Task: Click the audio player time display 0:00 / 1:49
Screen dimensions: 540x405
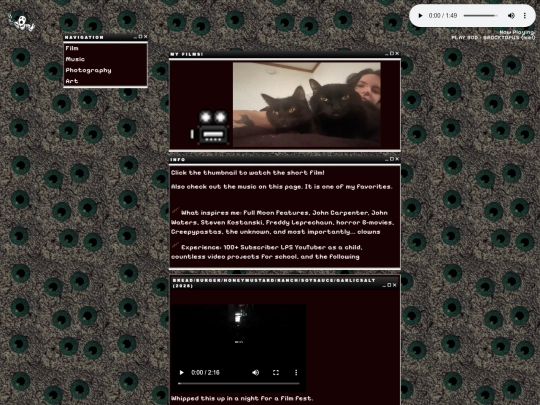Action: [443, 15]
